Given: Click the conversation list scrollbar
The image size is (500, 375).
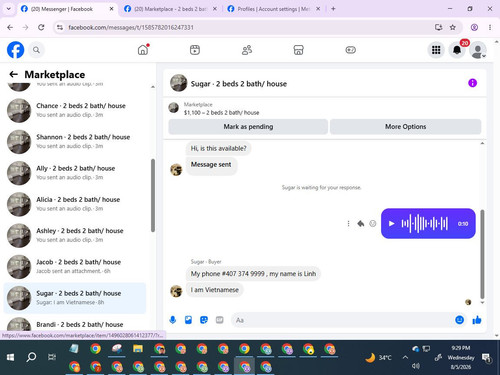Looking at the screenshot, I should tap(153, 195).
